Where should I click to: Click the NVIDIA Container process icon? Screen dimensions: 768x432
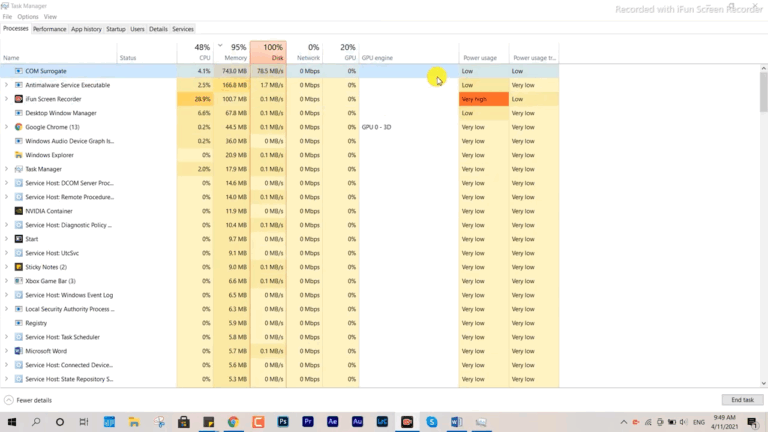click(19, 211)
